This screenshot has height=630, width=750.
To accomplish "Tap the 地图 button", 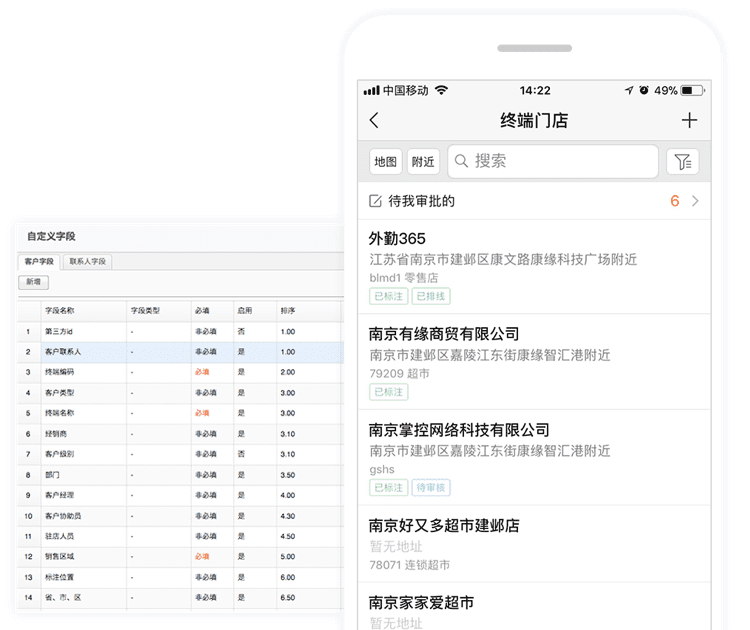I will (x=386, y=162).
